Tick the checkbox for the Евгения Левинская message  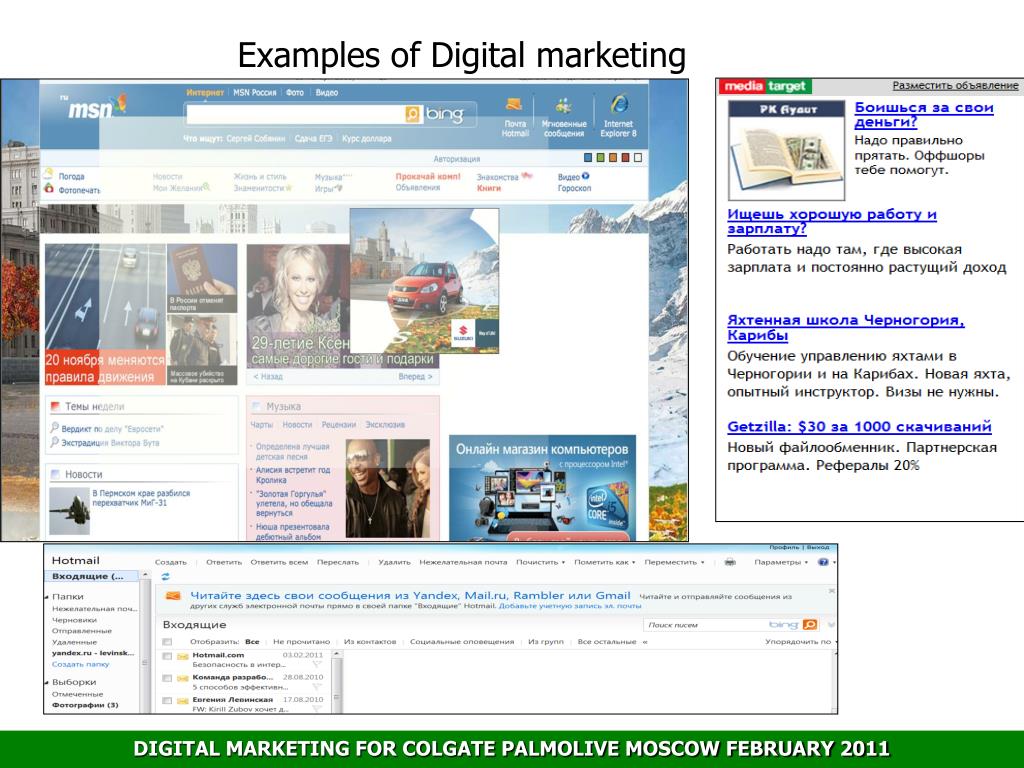click(x=167, y=701)
